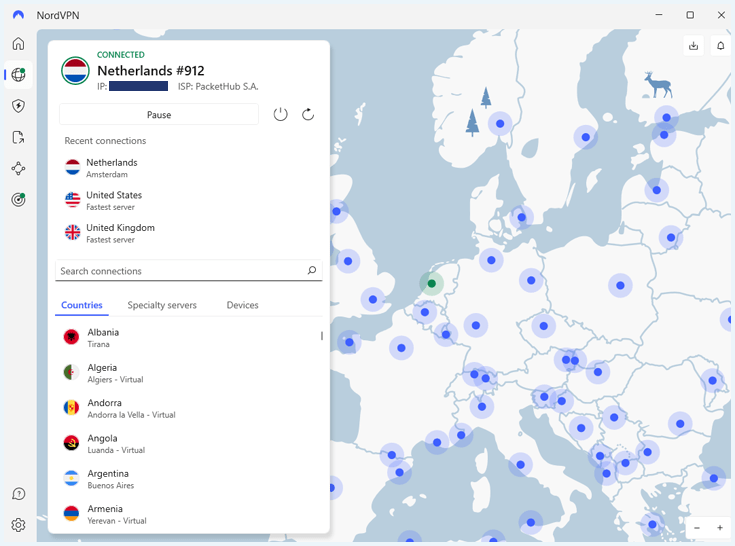This screenshot has height=546, width=735.
Task: Click the search magnifier icon
Action: 312,270
